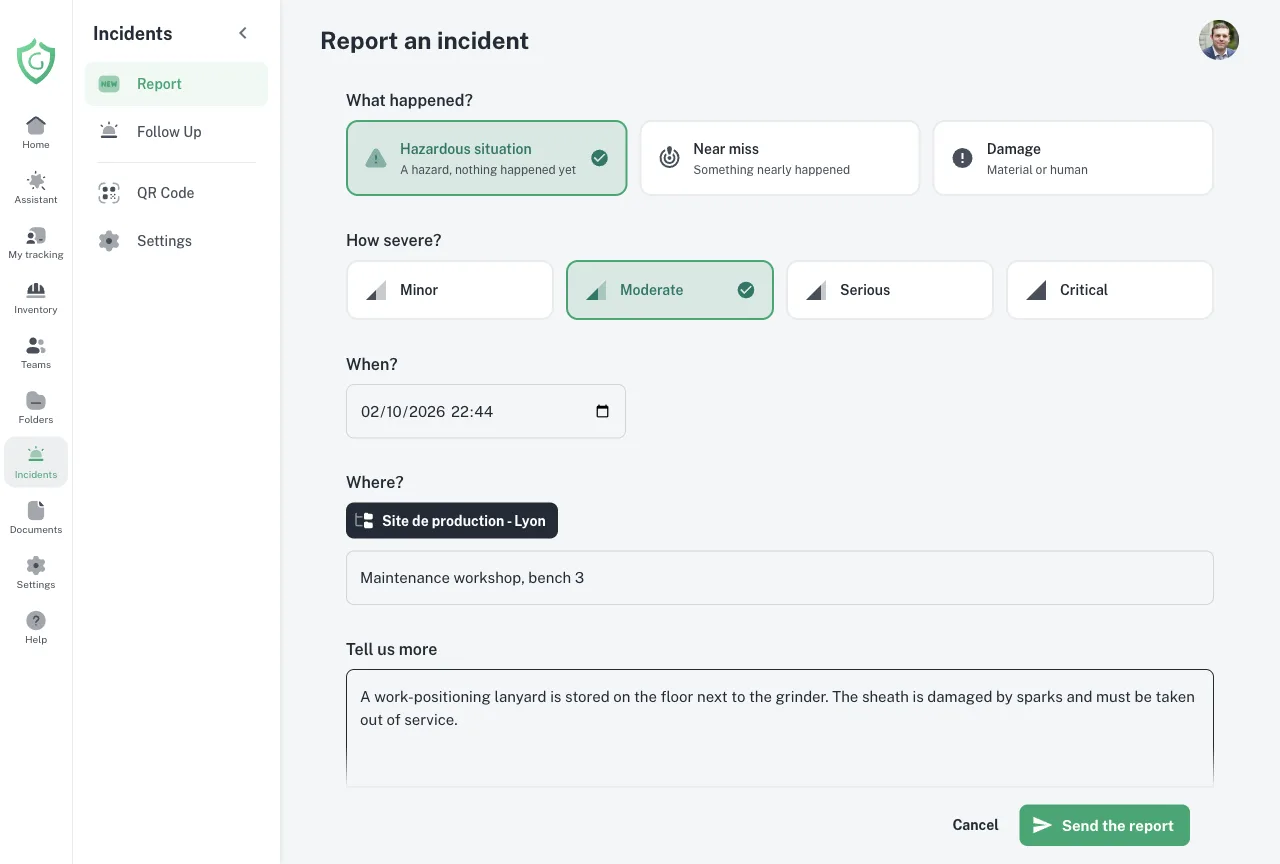The width and height of the screenshot is (1280, 864).
Task: Open QR Code in the Incidents menu
Action: (176, 193)
